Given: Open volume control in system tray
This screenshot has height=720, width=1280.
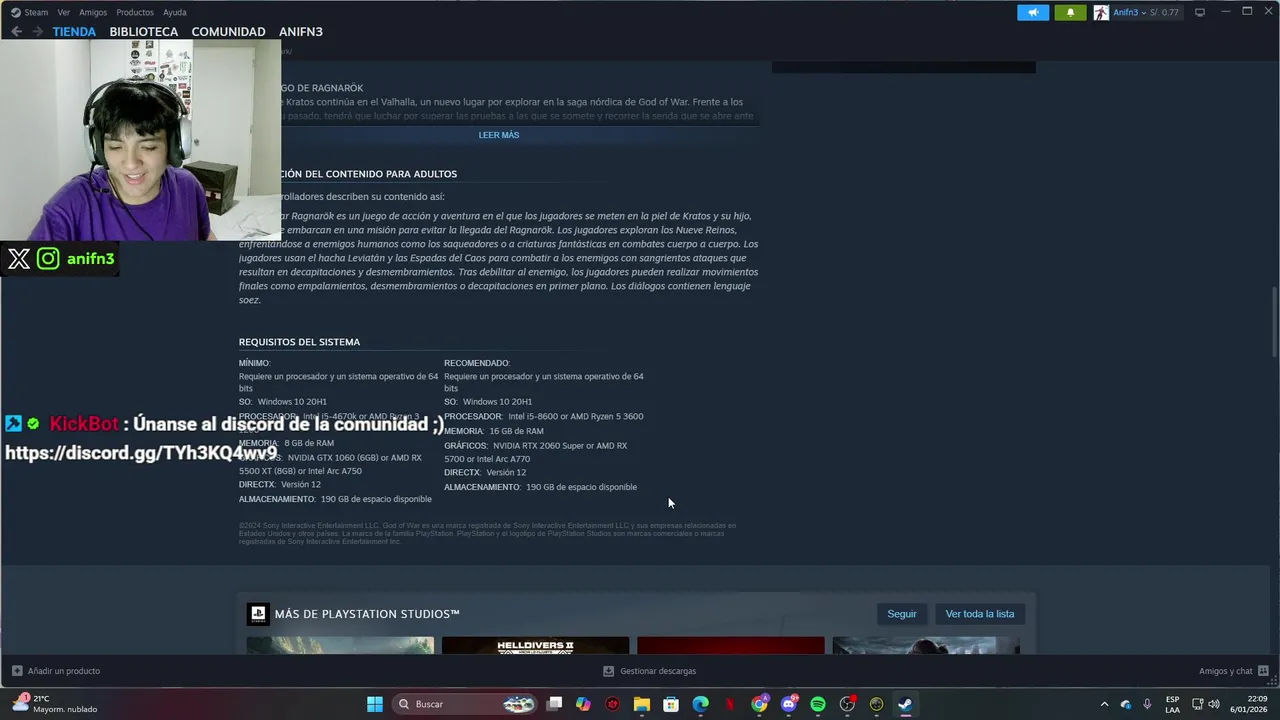Looking at the screenshot, I should 1214,704.
